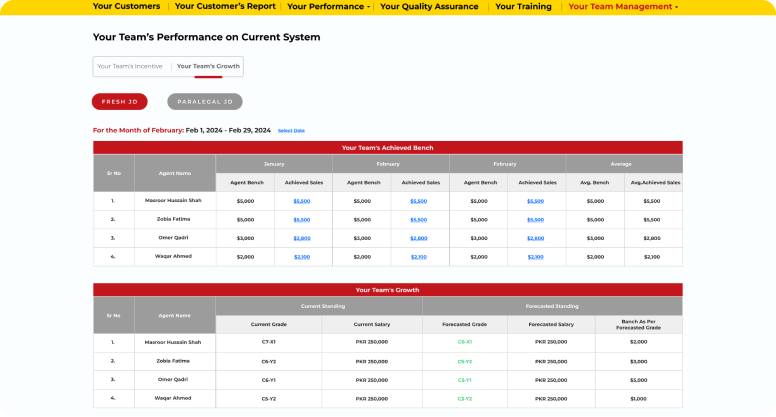Open the Your Training menu item
This screenshot has height=417, width=776.
tap(523, 6)
